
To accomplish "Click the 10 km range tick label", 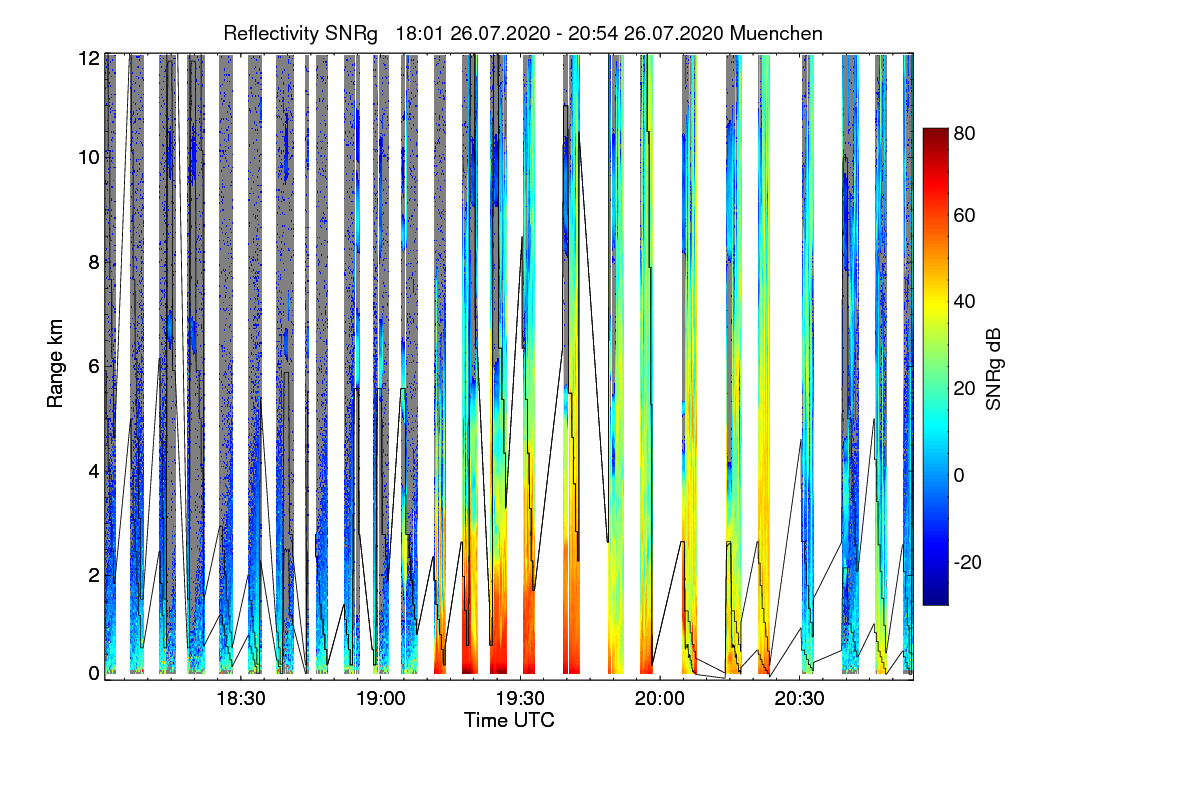I will [89, 157].
